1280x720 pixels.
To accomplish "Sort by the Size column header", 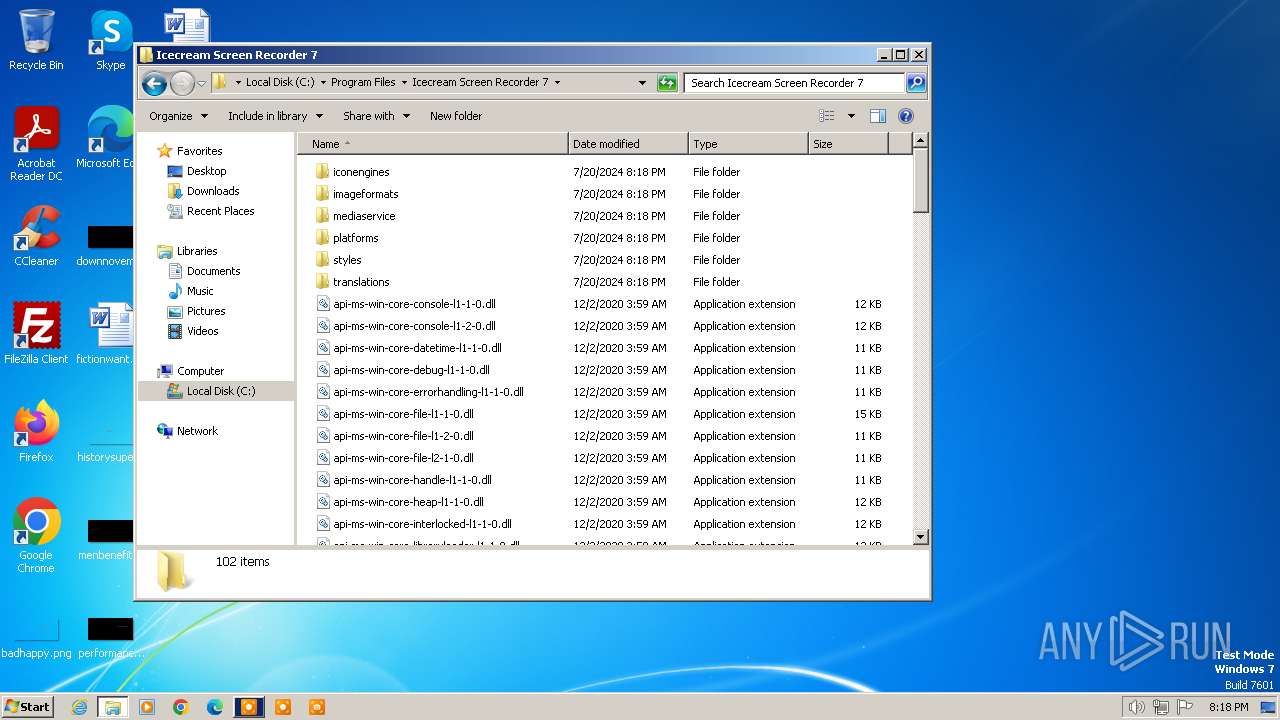I will [x=848, y=144].
